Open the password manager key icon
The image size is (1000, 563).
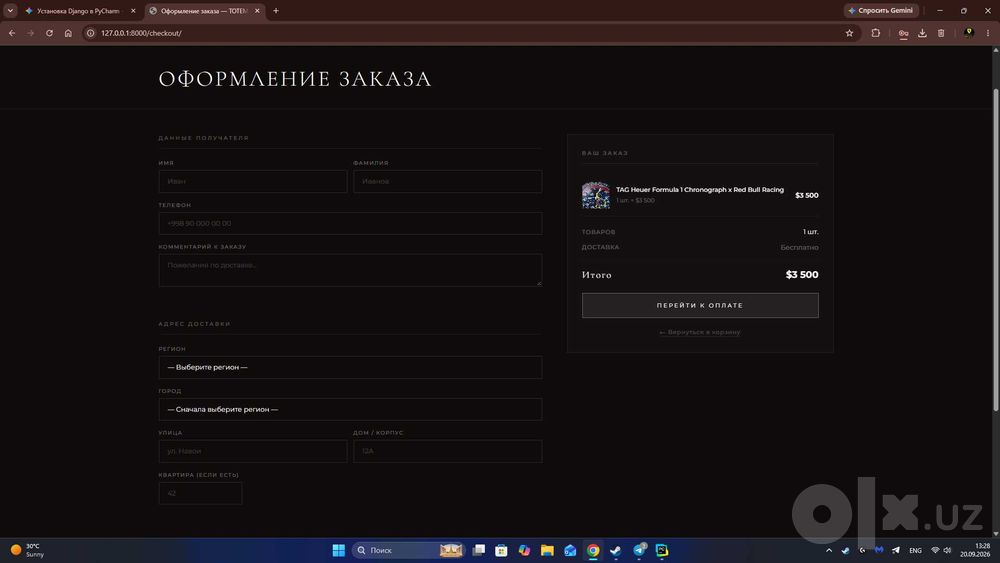903,33
